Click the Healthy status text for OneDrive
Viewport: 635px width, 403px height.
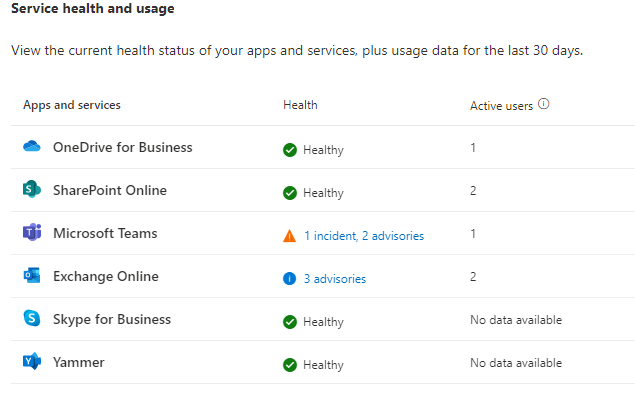[x=323, y=150]
